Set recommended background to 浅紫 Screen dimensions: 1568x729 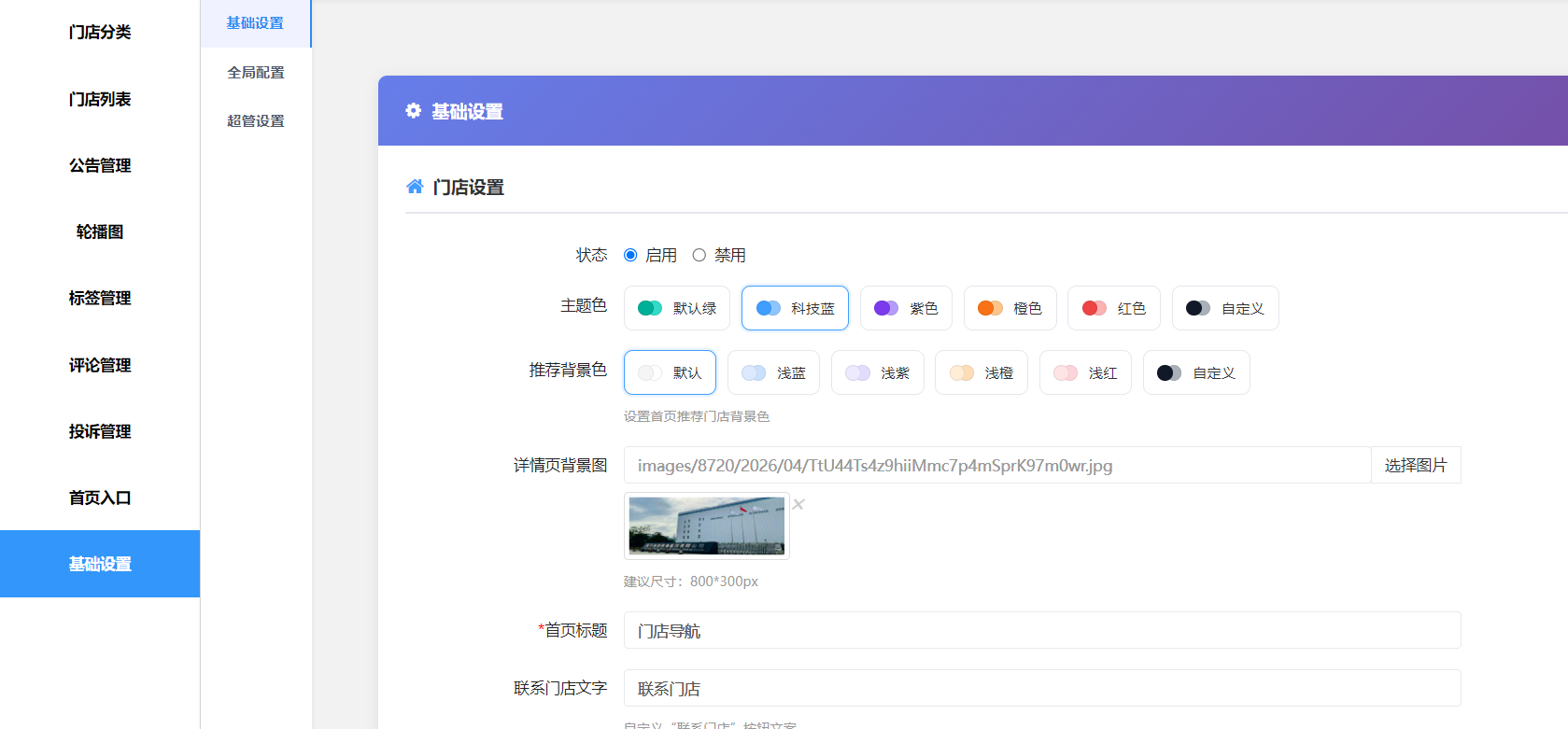click(877, 372)
